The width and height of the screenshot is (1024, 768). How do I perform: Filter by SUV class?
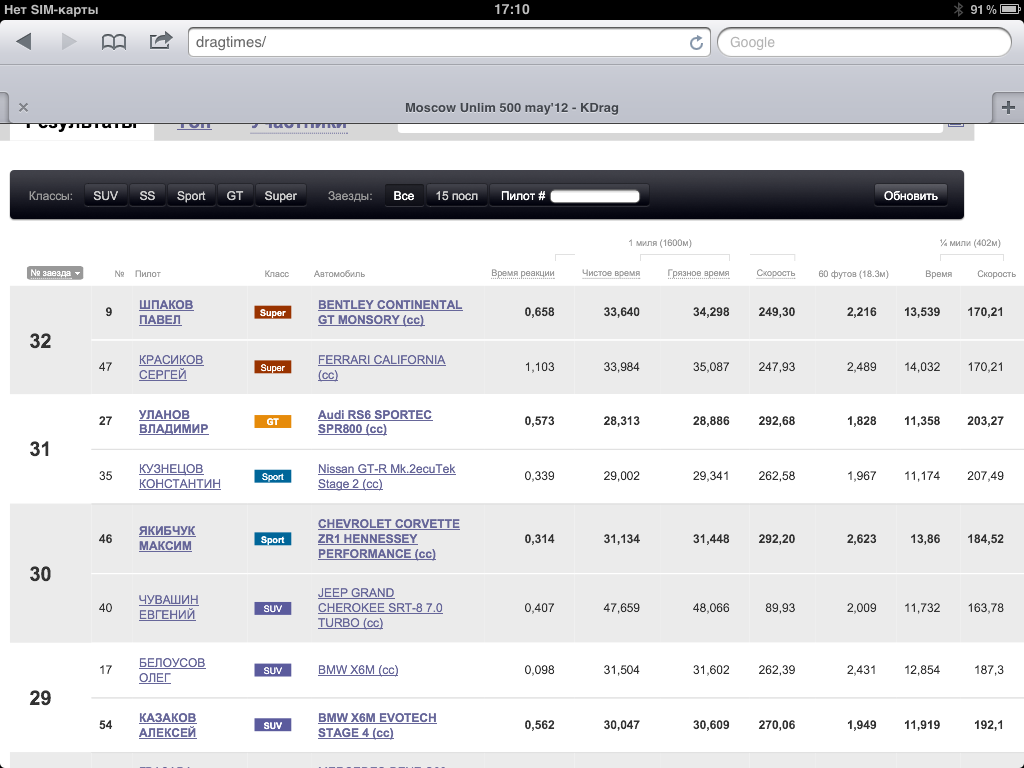pos(105,196)
